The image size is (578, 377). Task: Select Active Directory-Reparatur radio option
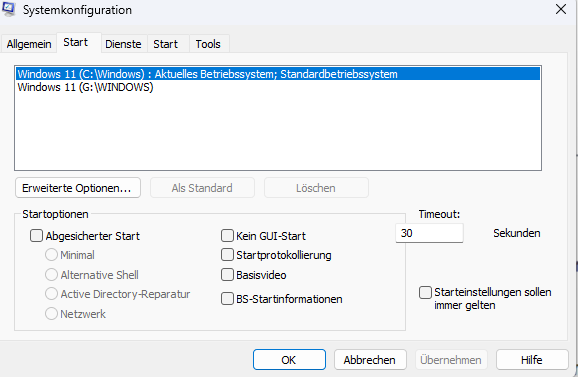pyautogui.click(x=51, y=294)
